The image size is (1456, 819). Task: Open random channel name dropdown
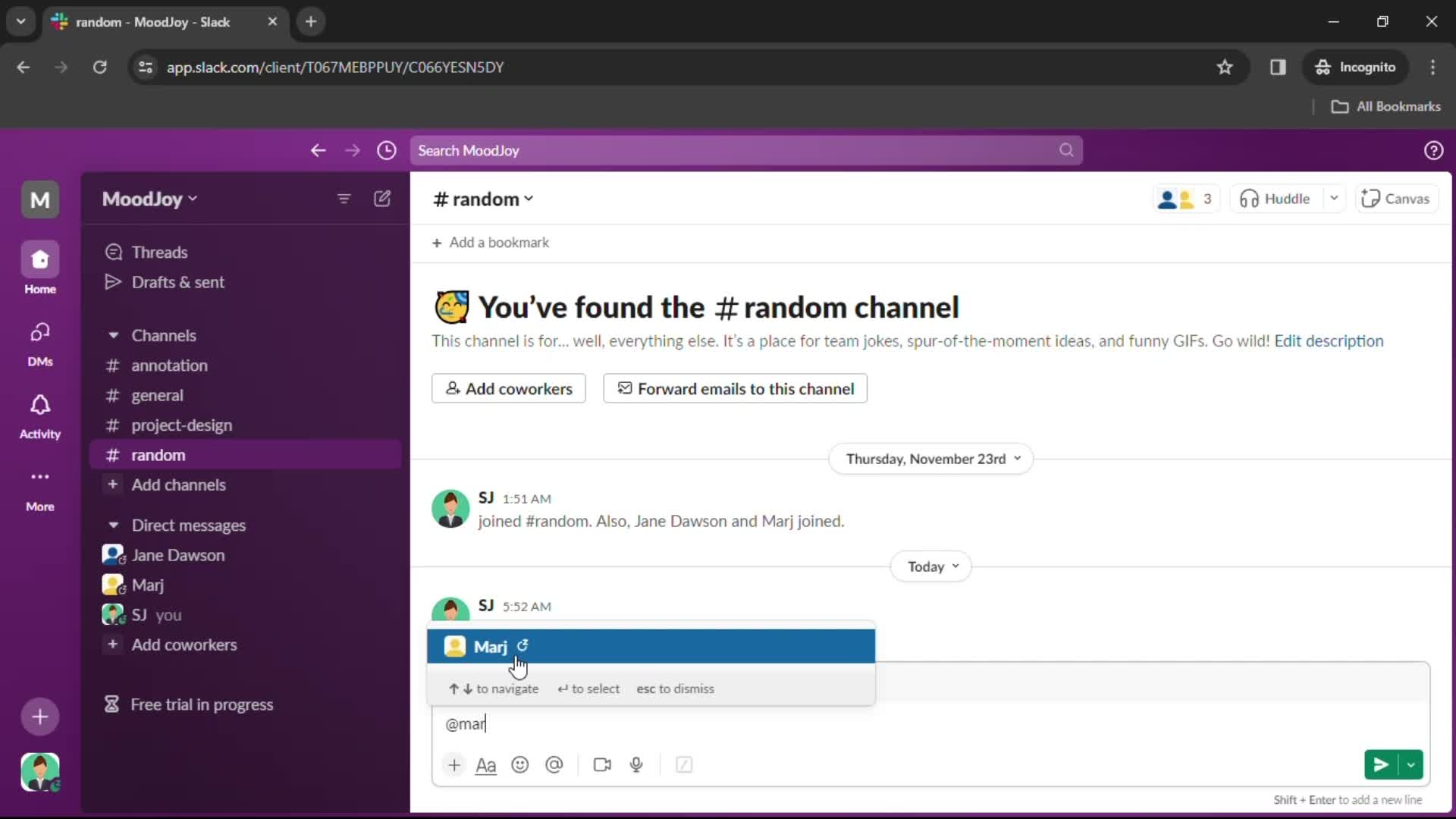(x=483, y=199)
